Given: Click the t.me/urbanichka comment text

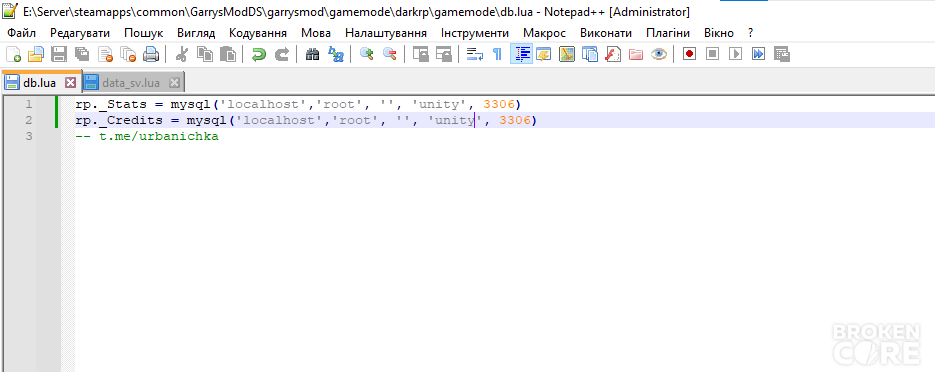Looking at the screenshot, I should [159, 137].
